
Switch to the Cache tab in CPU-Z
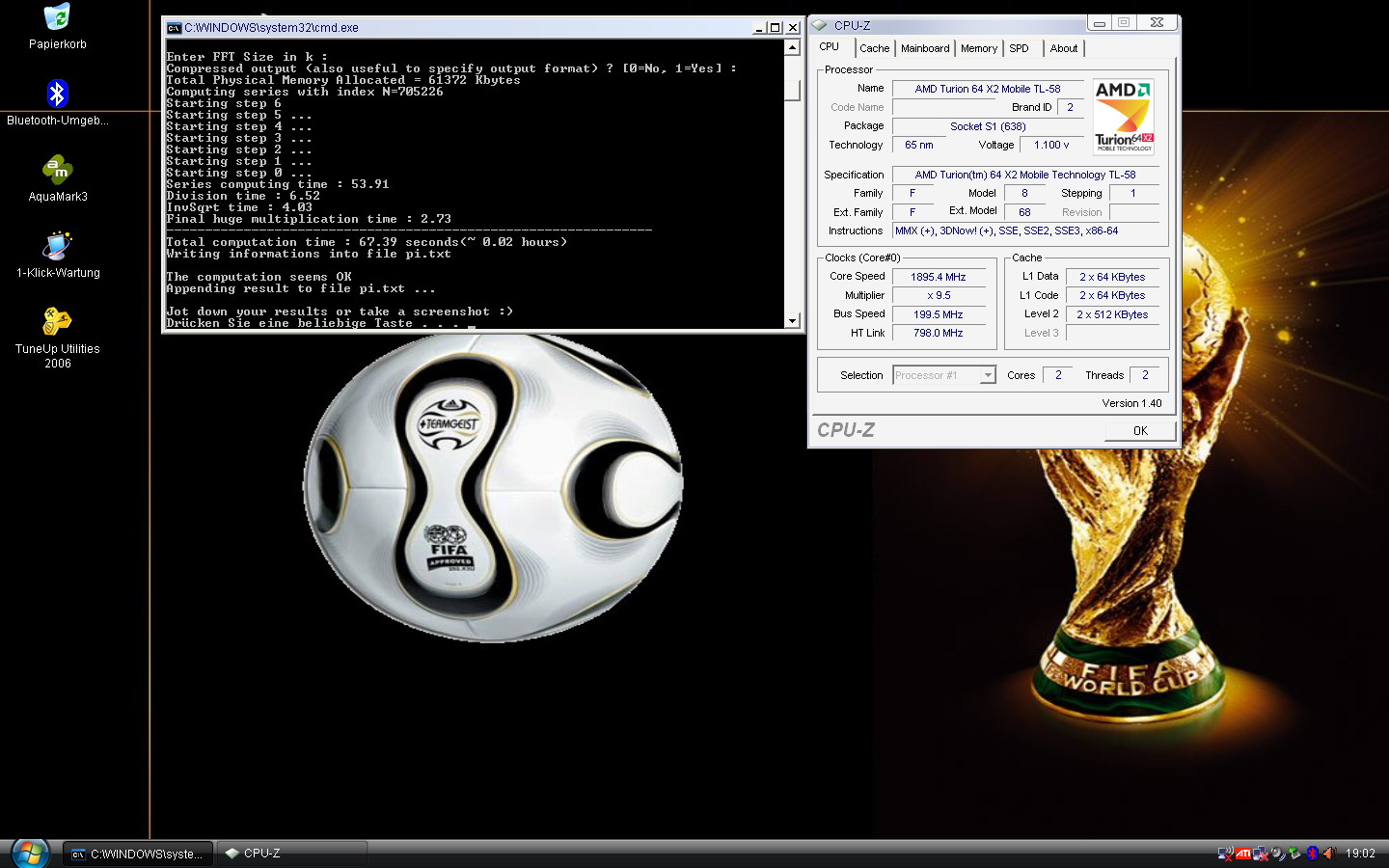tap(875, 48)
